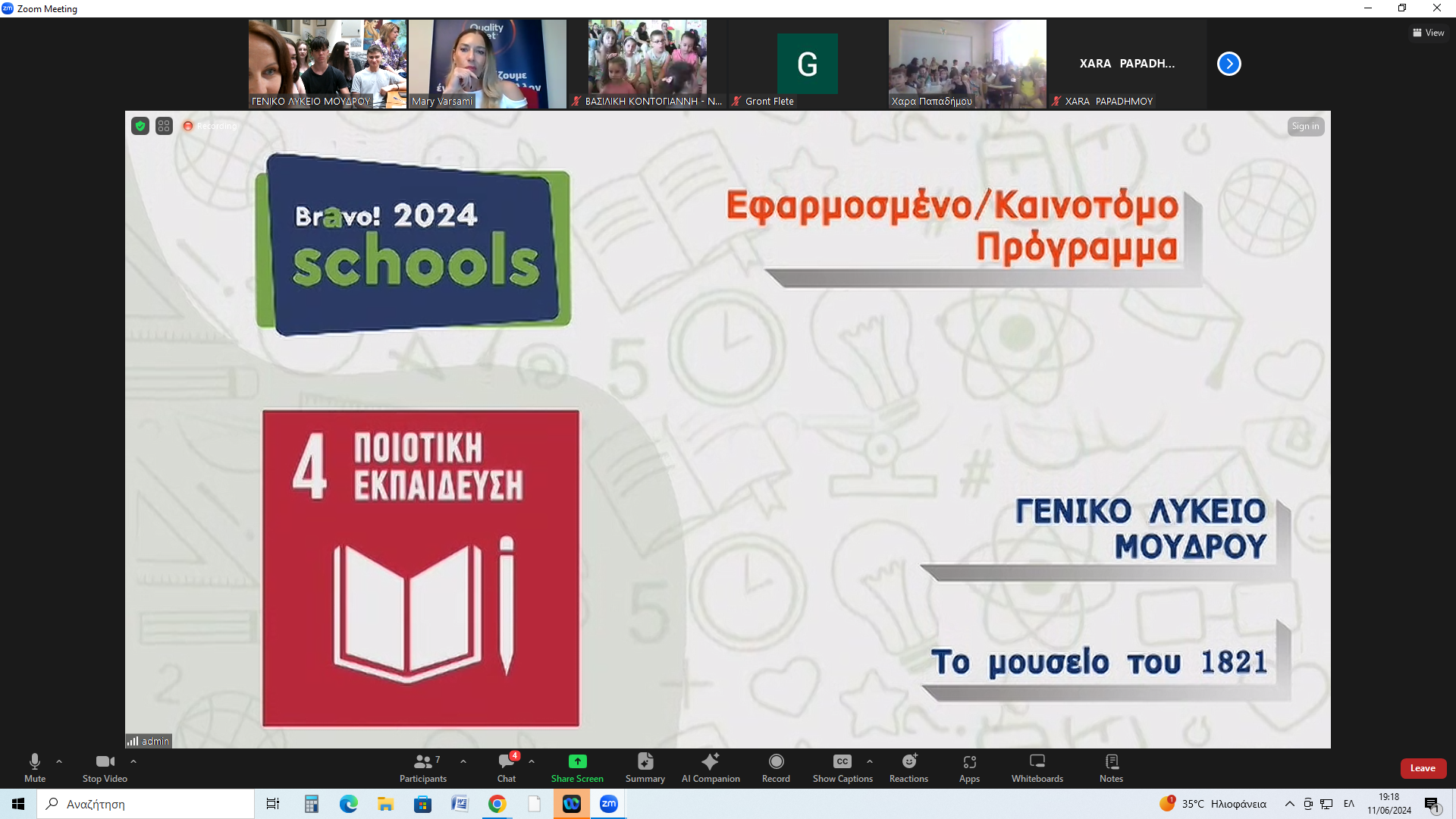Expand video options arrow beside Stop Video
This screenshot has height=819, width=1456.
tap(133, 761)
